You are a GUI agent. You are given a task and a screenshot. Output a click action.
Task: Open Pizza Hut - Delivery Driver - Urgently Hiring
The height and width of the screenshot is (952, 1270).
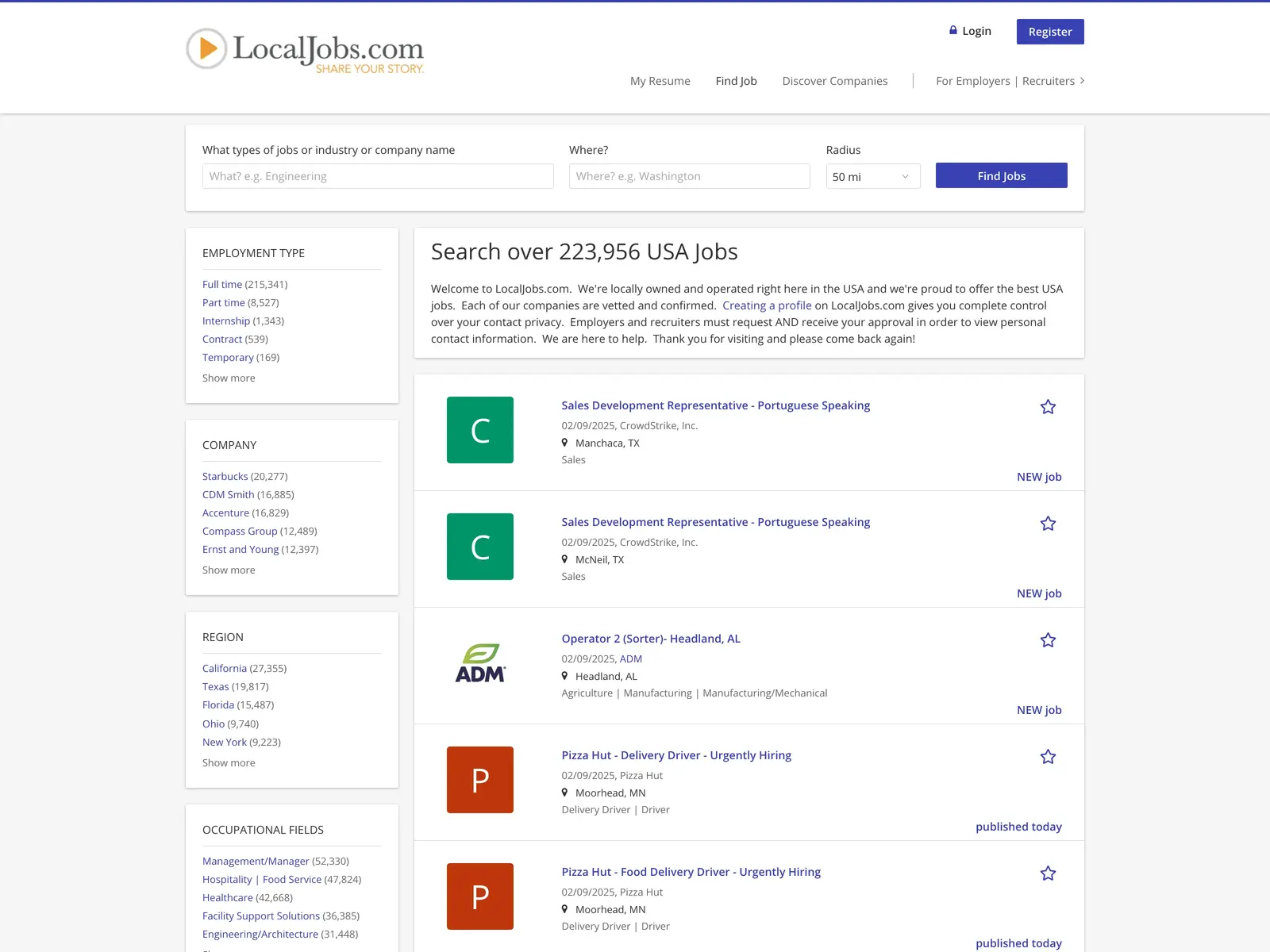[x=676, y=755]
